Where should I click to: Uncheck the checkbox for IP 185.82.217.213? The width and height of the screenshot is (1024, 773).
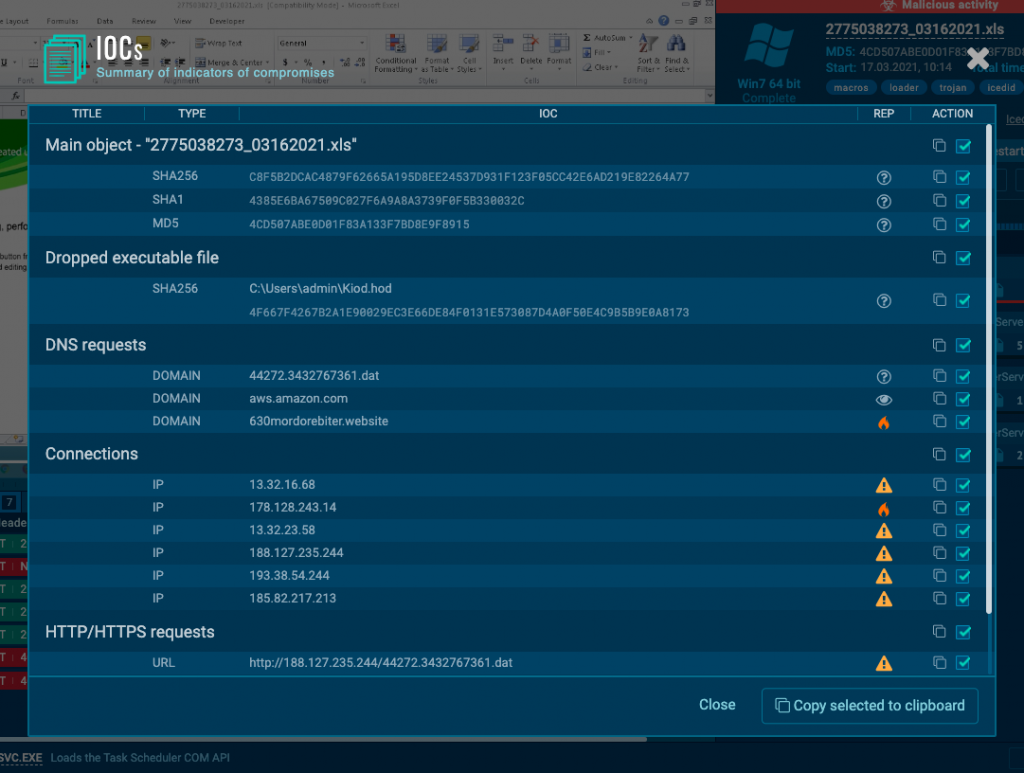(963, 599)
